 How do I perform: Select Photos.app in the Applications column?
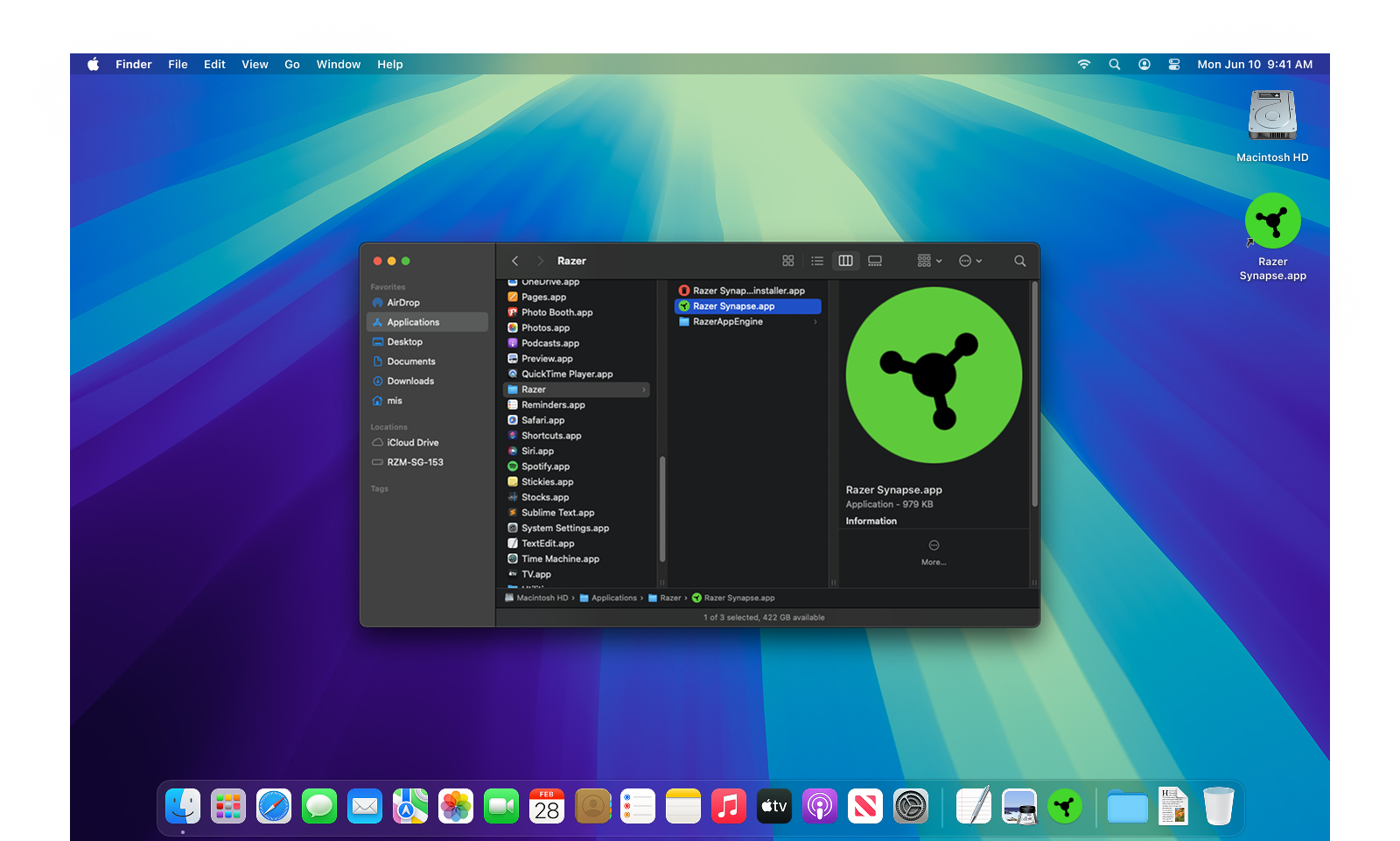pos(577,328)
